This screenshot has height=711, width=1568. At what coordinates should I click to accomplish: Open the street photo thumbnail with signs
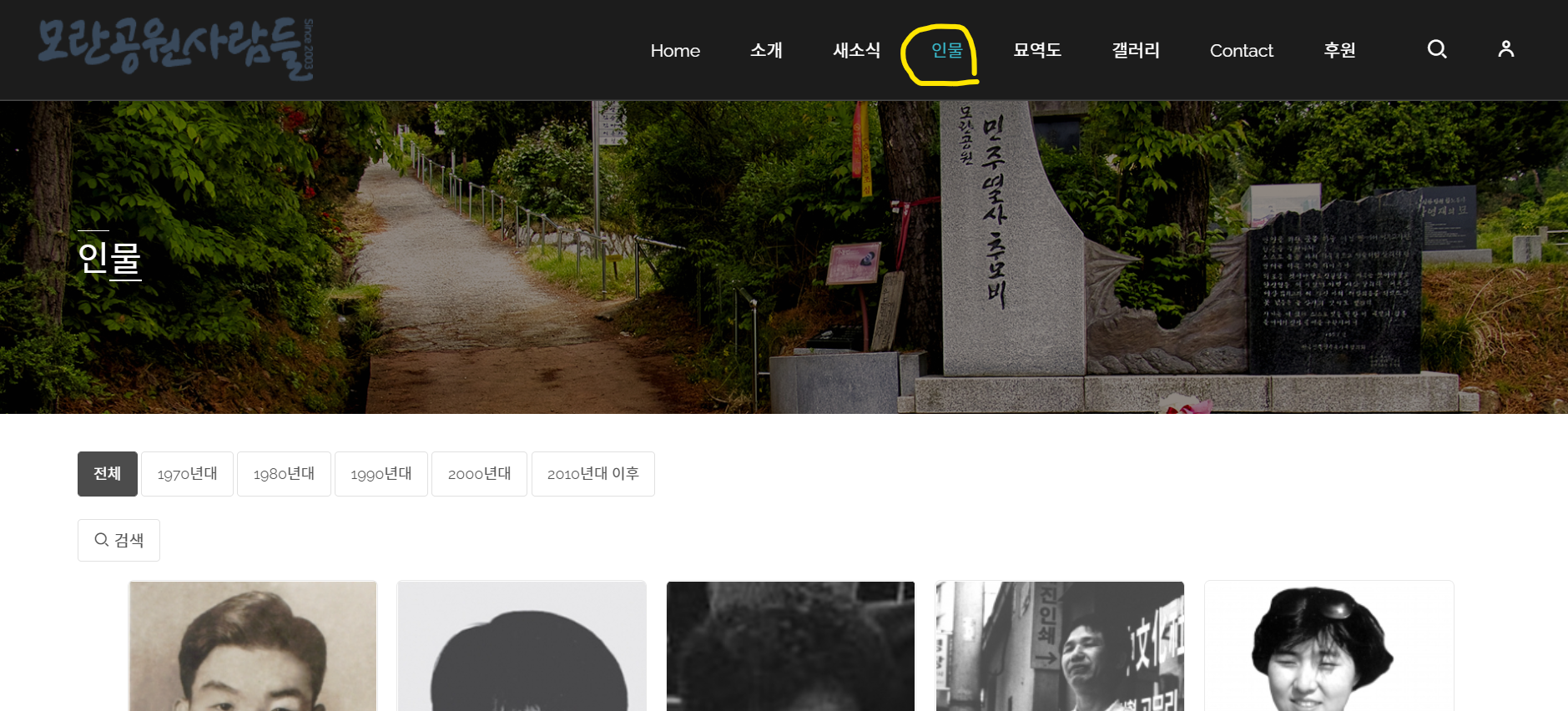1060,646
